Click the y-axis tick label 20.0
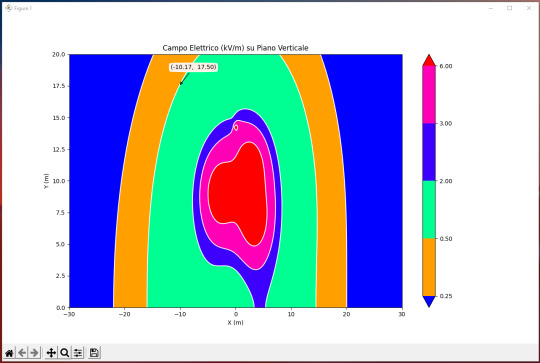Viewport: 540px width, 363px height. pos(59,54)
